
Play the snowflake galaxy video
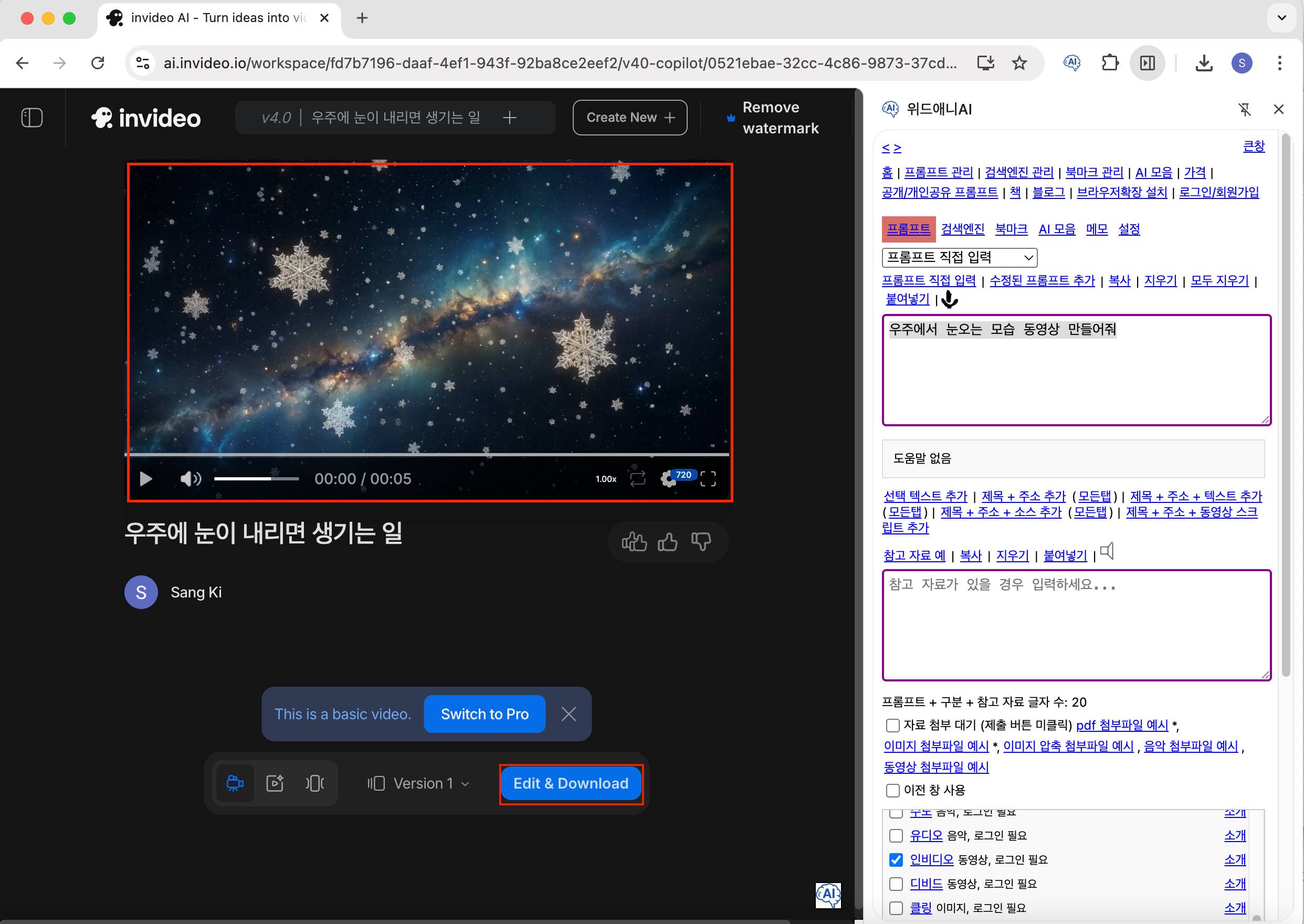[145, 479]
